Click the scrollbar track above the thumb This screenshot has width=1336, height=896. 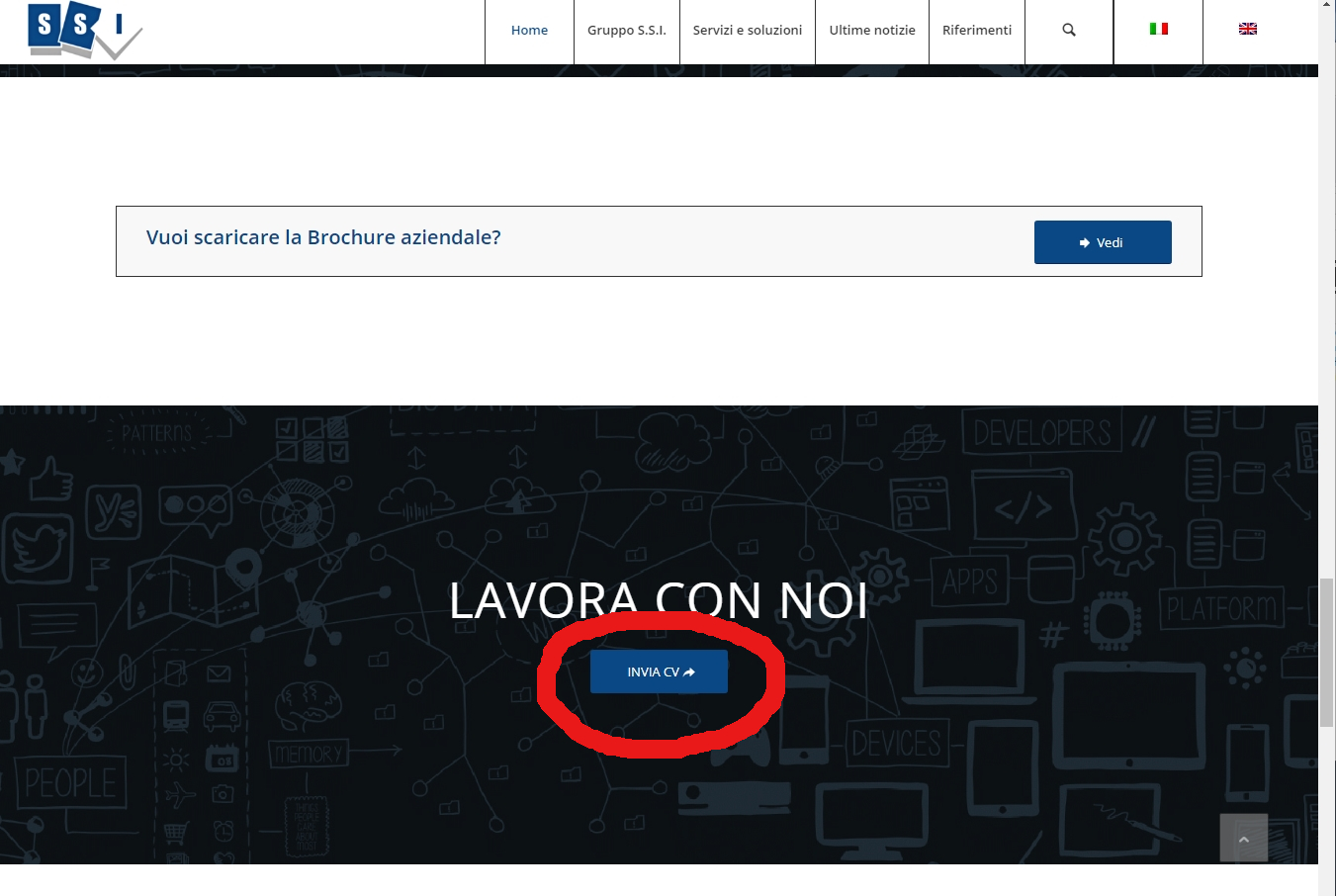pos(1326,297)
